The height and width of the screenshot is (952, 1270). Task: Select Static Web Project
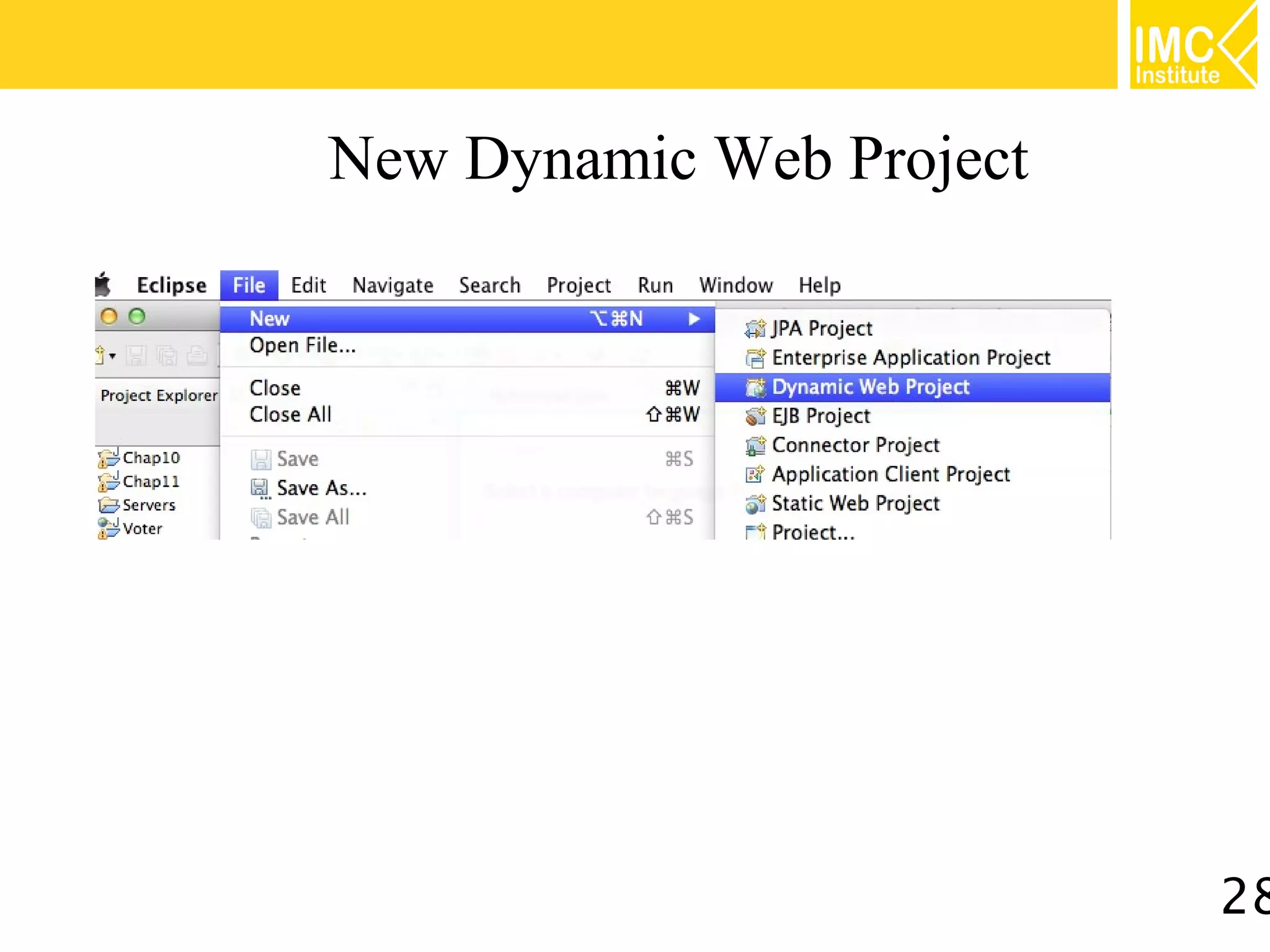coord(913,503)
